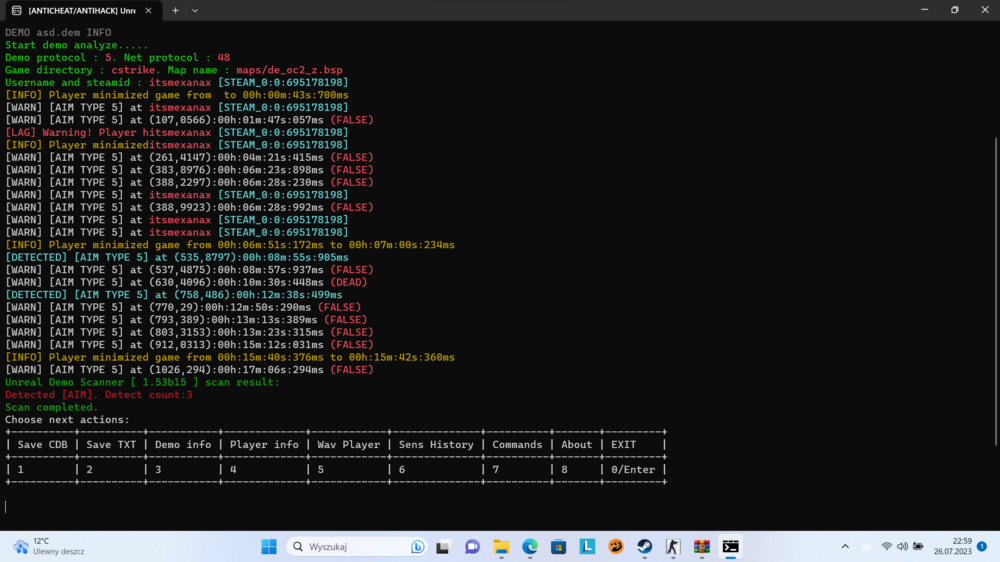Click the (DEAD) warn line at 00h:10m:30s
Viewport: 1000px width, 562px height.
tap(186, 283)
